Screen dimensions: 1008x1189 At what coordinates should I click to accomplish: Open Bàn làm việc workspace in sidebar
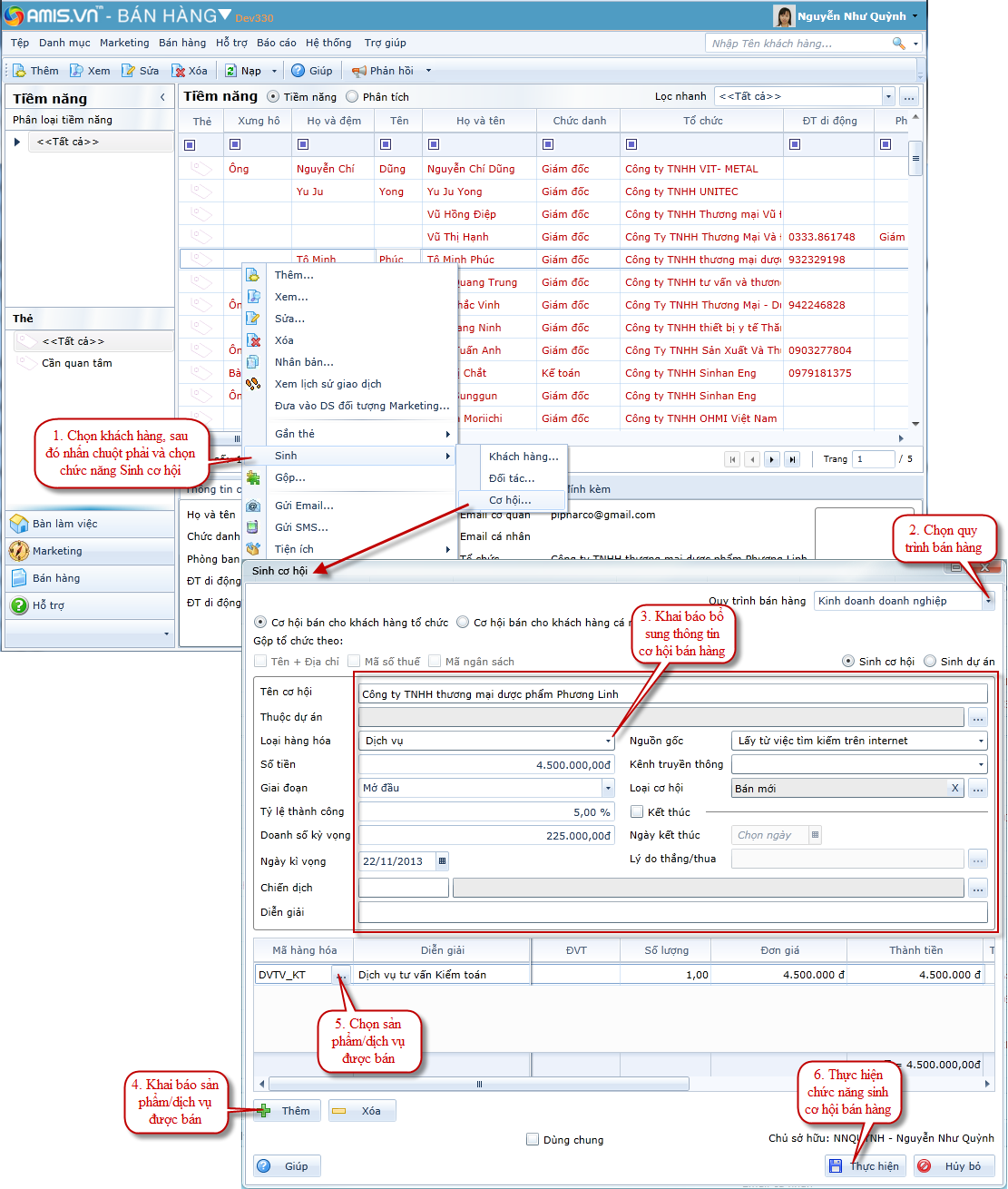[64, 524]
